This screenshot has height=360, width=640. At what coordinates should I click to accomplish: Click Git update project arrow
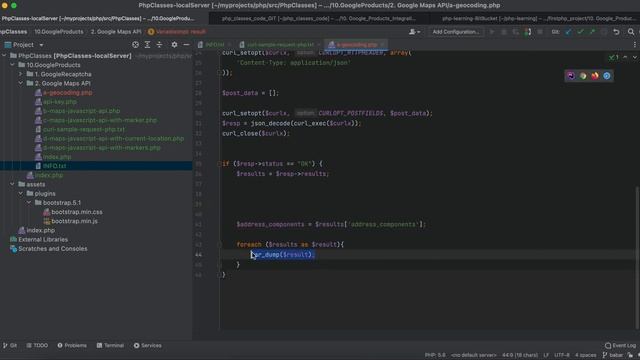coord(568,32)
